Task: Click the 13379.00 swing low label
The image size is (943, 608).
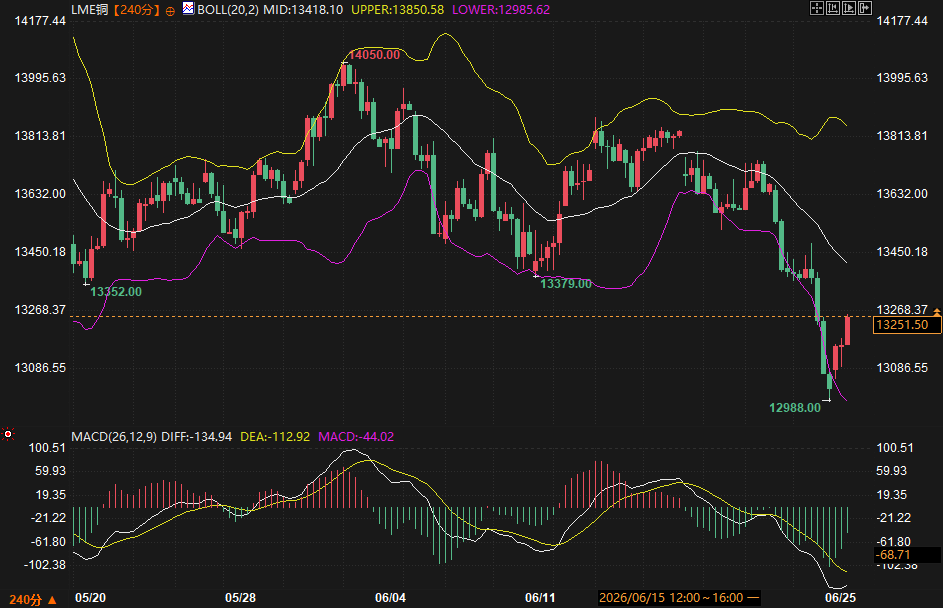Action: pyautogui.click(x=566, y=283)
